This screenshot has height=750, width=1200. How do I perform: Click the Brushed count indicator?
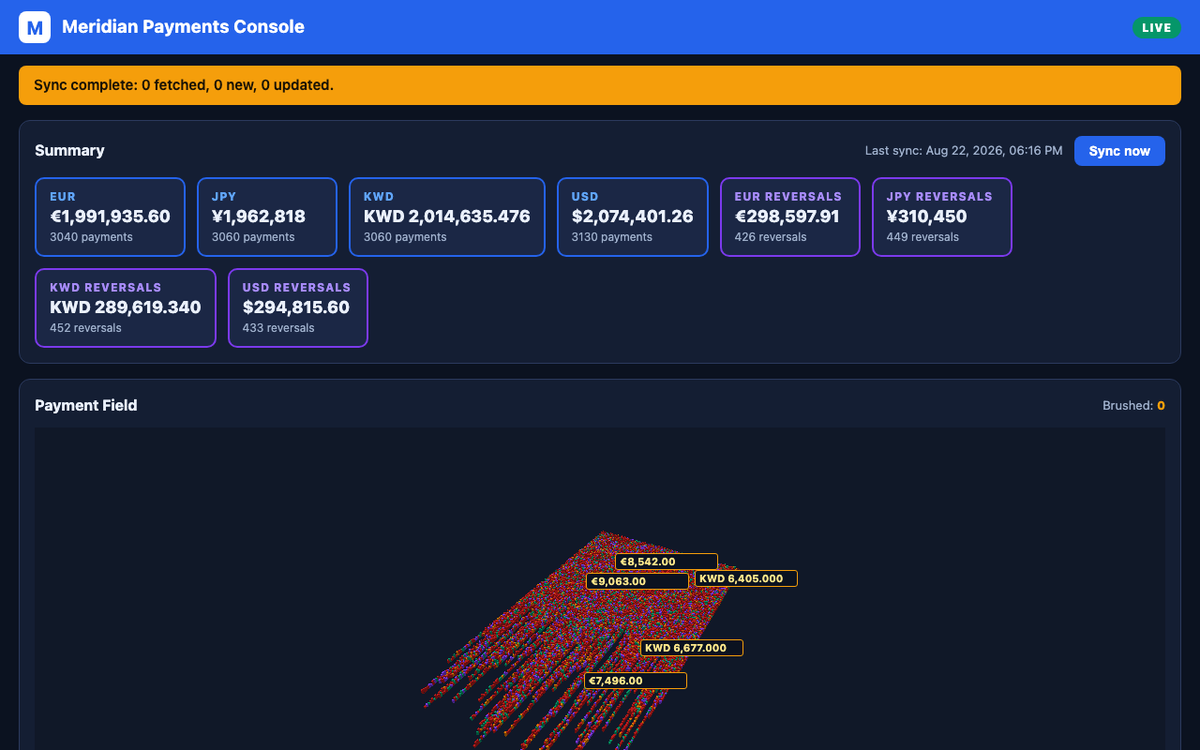(x=1134, y=406)
